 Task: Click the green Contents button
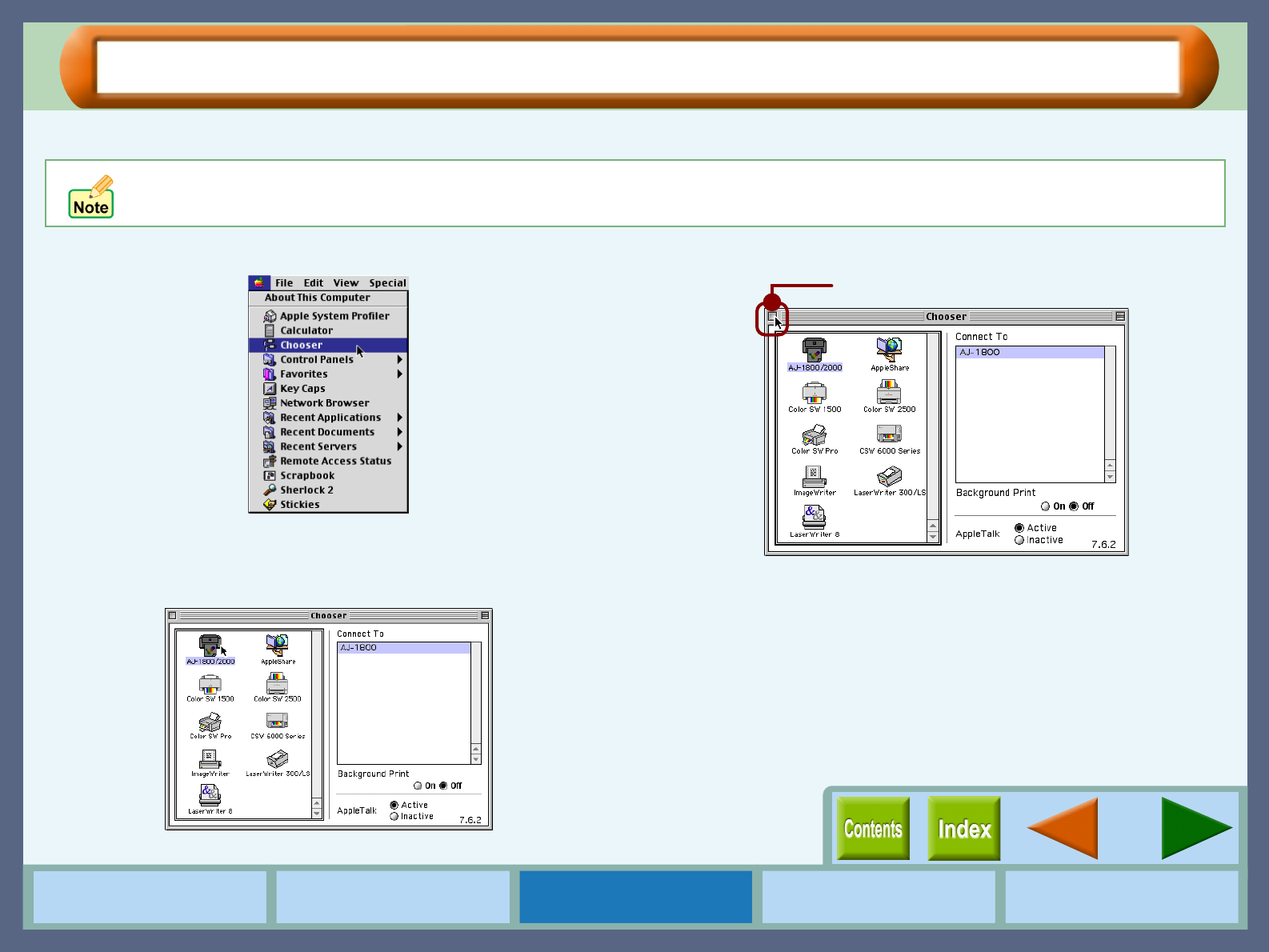coord(873,829)
